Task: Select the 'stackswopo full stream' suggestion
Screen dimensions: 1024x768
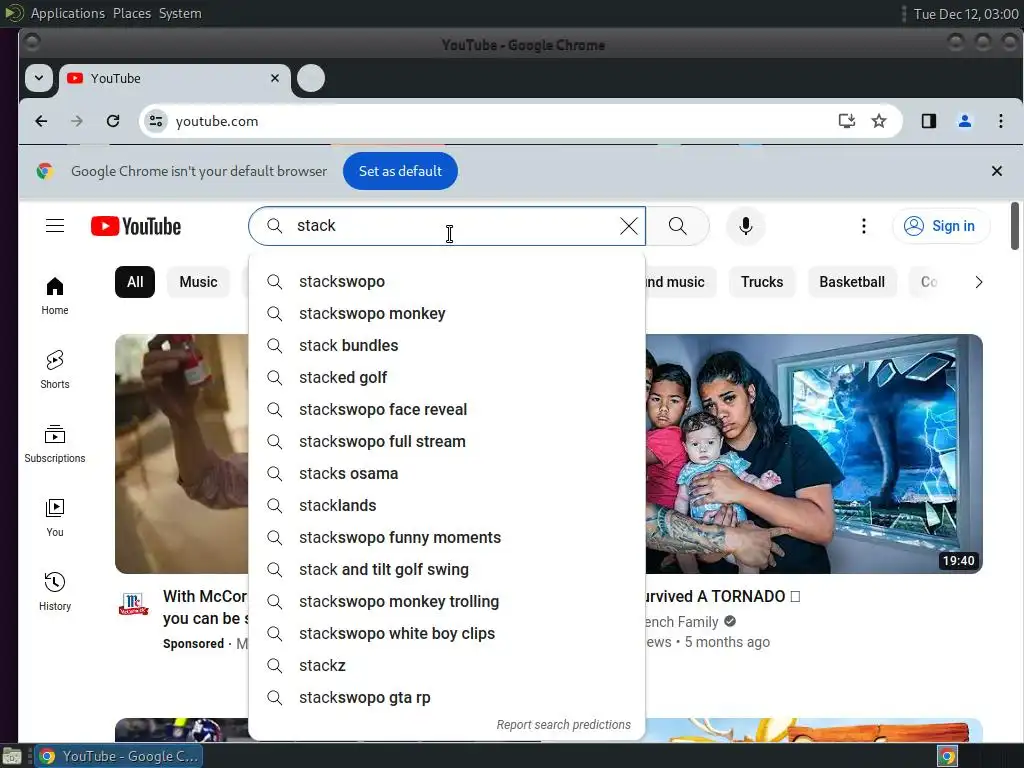Action: [447, 441]
